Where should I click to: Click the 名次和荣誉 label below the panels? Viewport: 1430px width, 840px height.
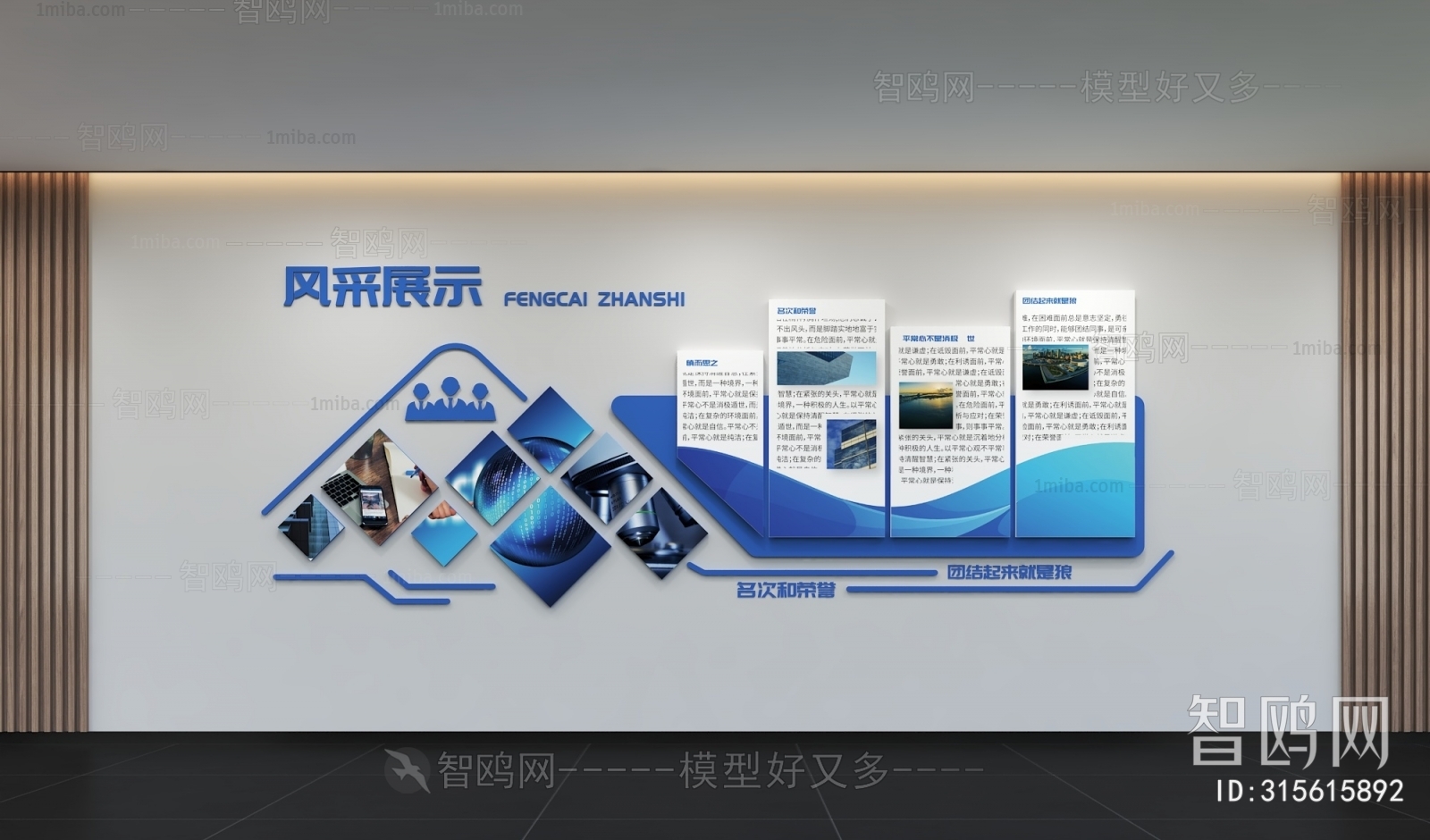[786, 590]
